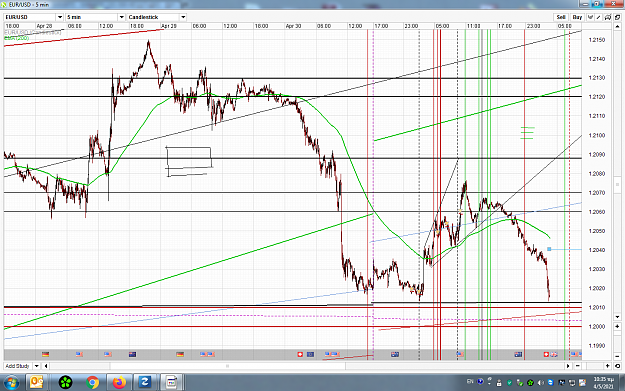Image resolution: width=625 pixels, height=391 pixels.
Task: Open Outlook from the taskbar
Action: pyautogui.click(x=37, y=383)
